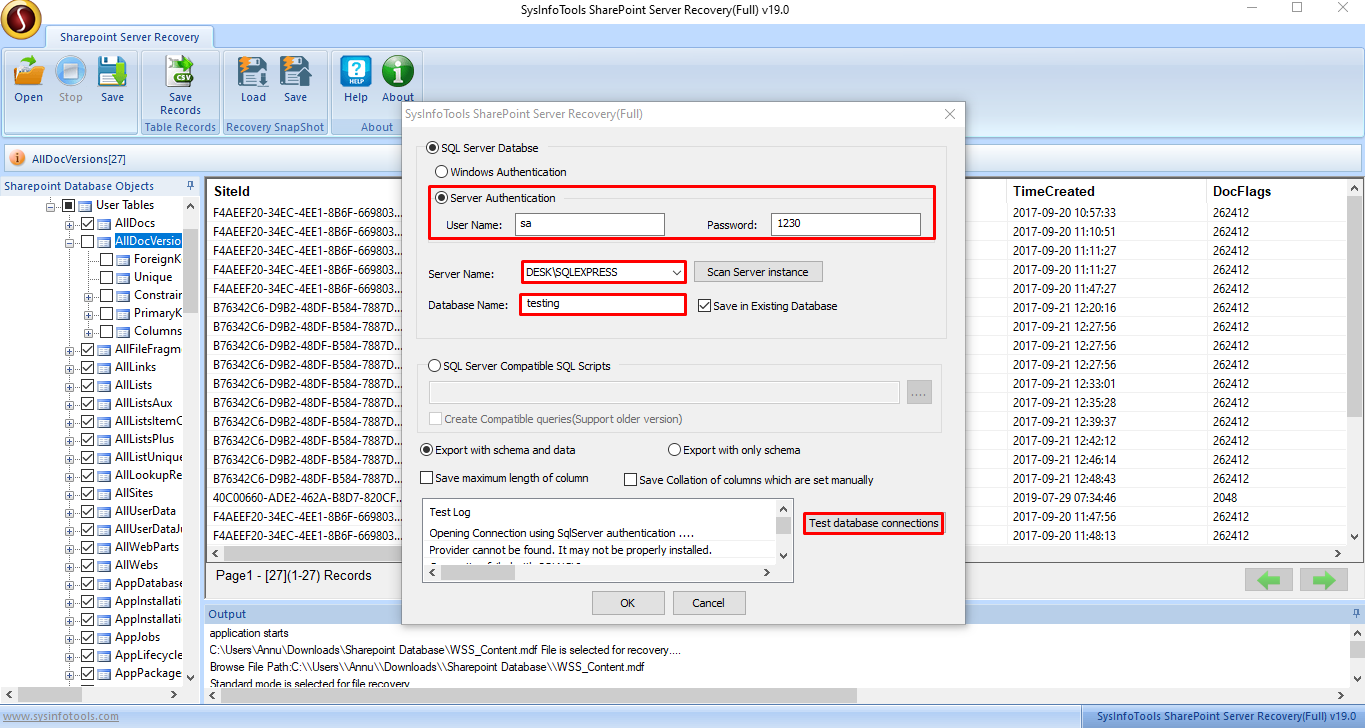Collapse the AllDocVersions tree node

[x=71, y=241]
